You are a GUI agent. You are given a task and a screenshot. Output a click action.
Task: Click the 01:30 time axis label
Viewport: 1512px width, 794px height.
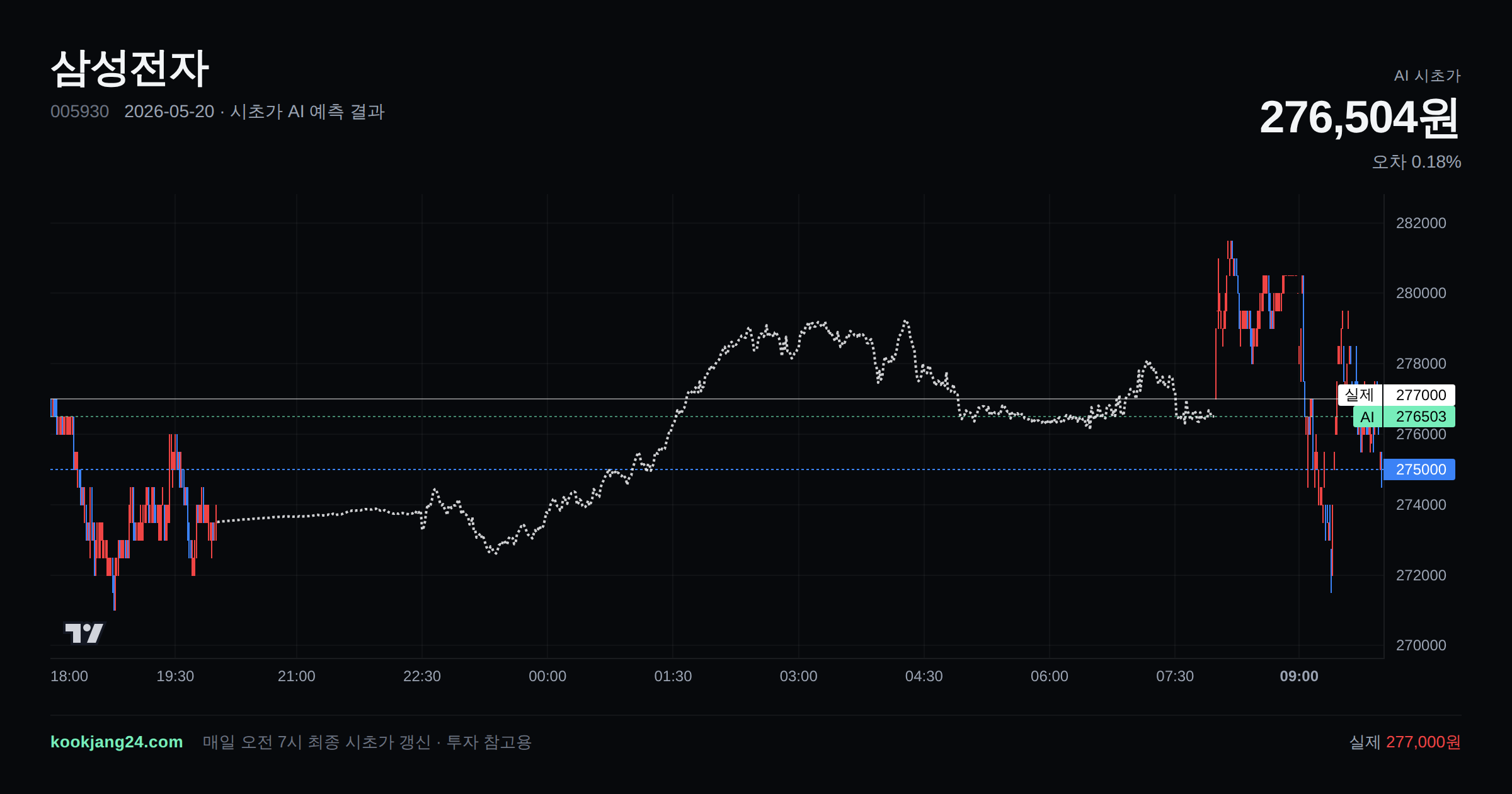(x=673, y=676)
